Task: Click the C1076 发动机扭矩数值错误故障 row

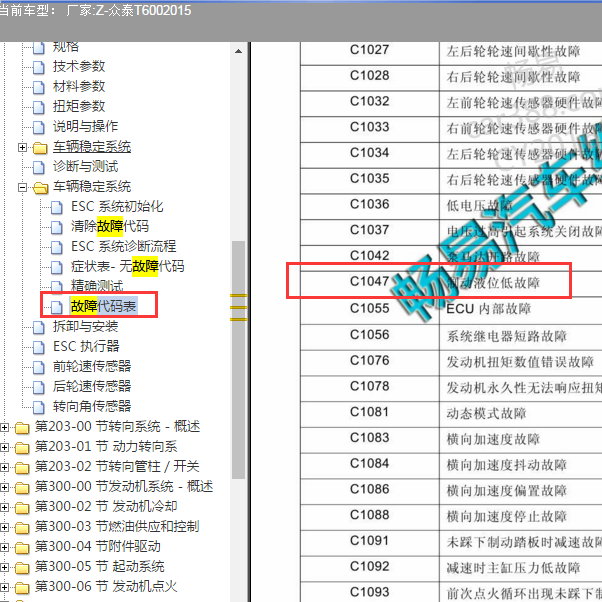Action: [x=451, y=362]
